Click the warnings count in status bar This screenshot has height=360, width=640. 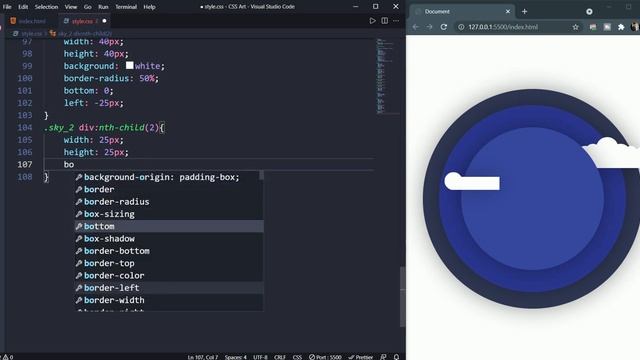tap(8, 357)
